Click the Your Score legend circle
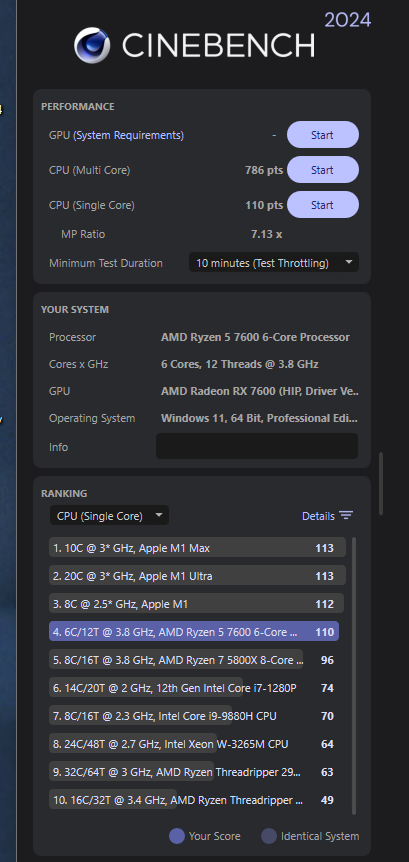This screenshot has height=862, width=409. click(177, 836)
